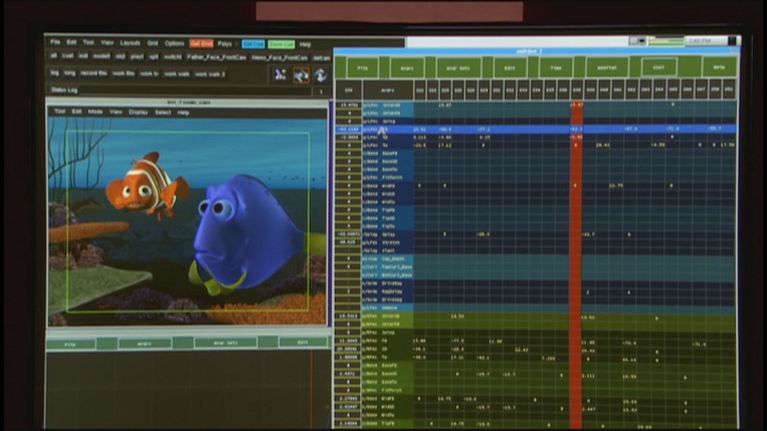The image size is (767, 431).
Task: Open the Display menu in viewport window
Action: pyautogui.click(x=138, y=112)
